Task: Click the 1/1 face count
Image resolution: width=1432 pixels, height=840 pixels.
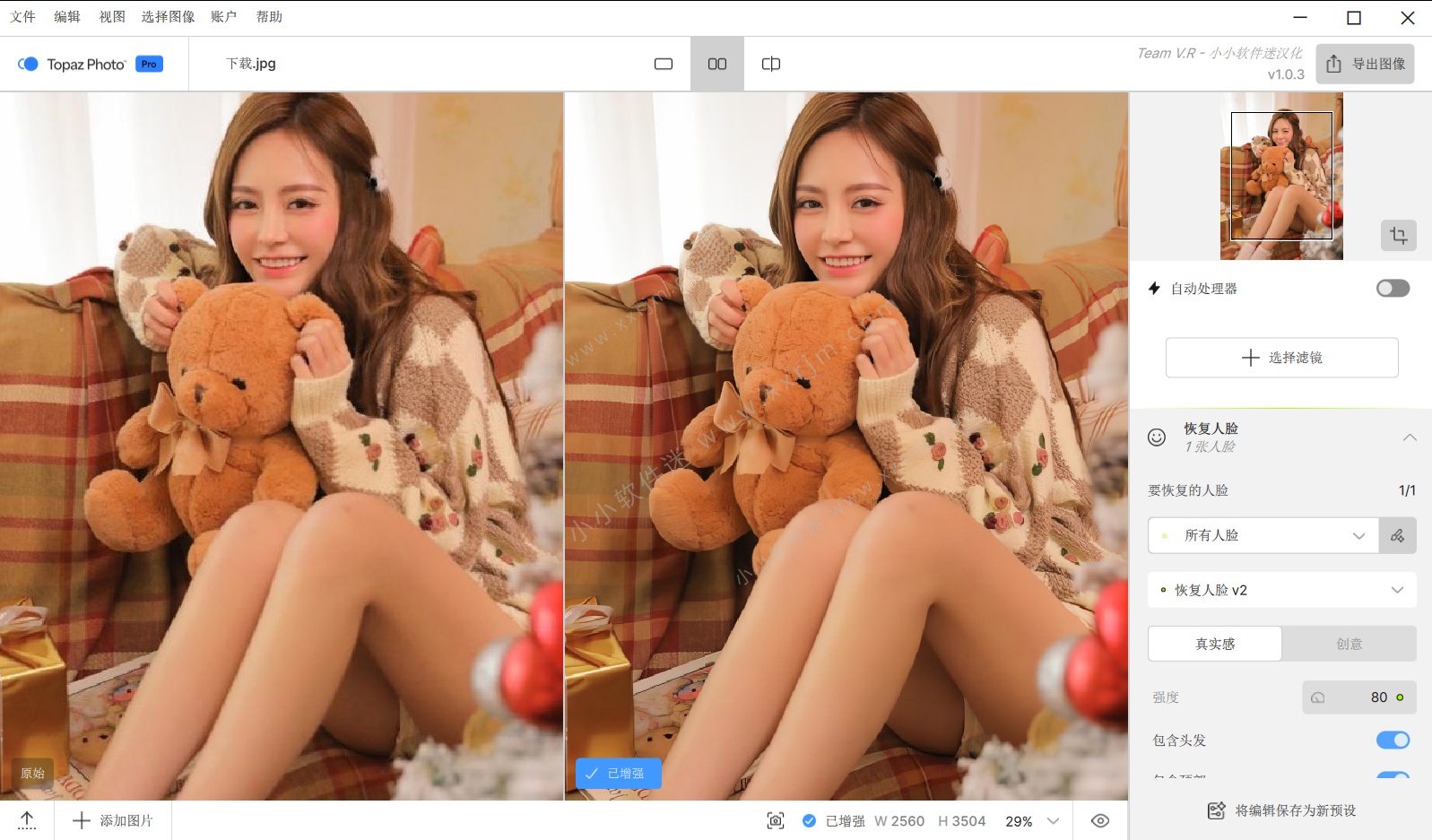Action: 1407,490
